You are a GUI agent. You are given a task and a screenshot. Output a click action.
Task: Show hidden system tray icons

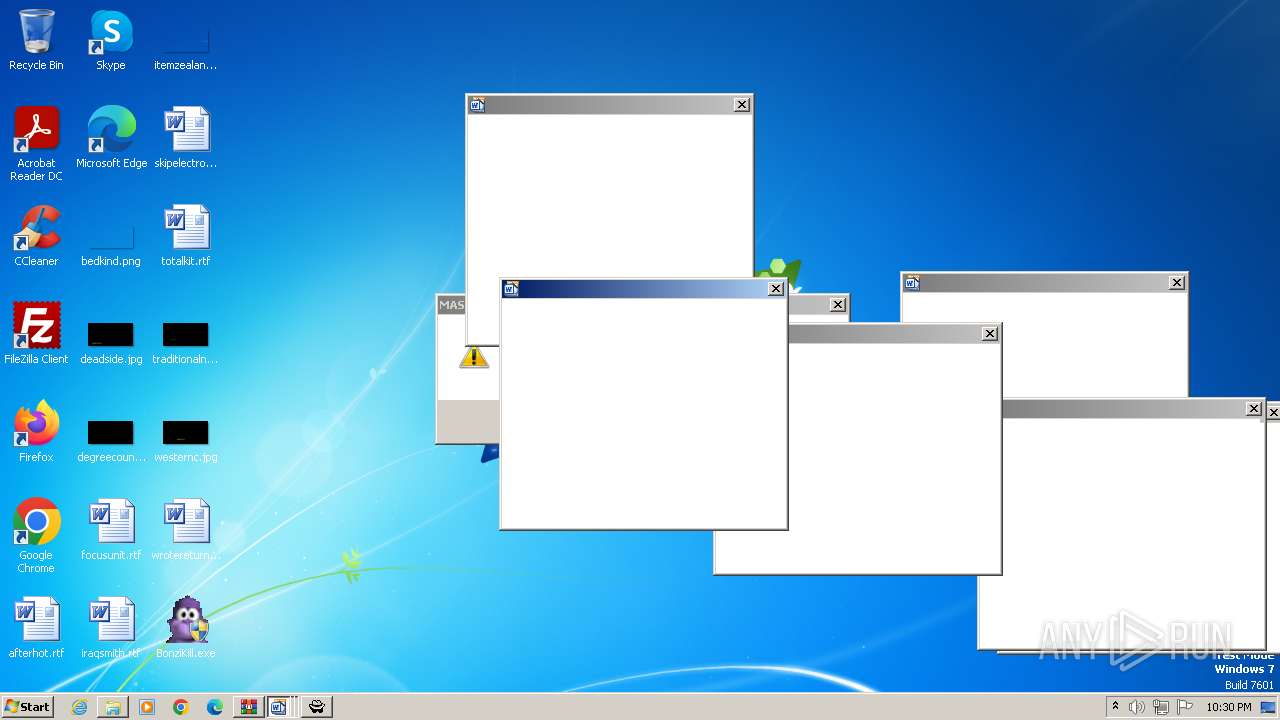click(1115, 707)
